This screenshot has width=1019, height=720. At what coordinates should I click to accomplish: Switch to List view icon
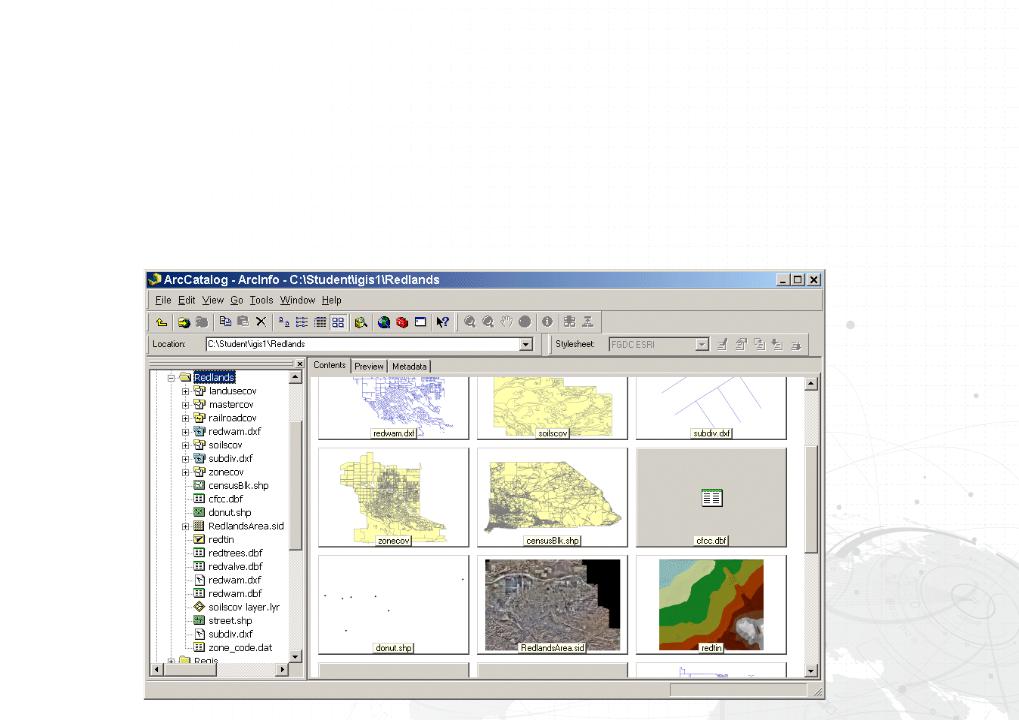[302, 322]
